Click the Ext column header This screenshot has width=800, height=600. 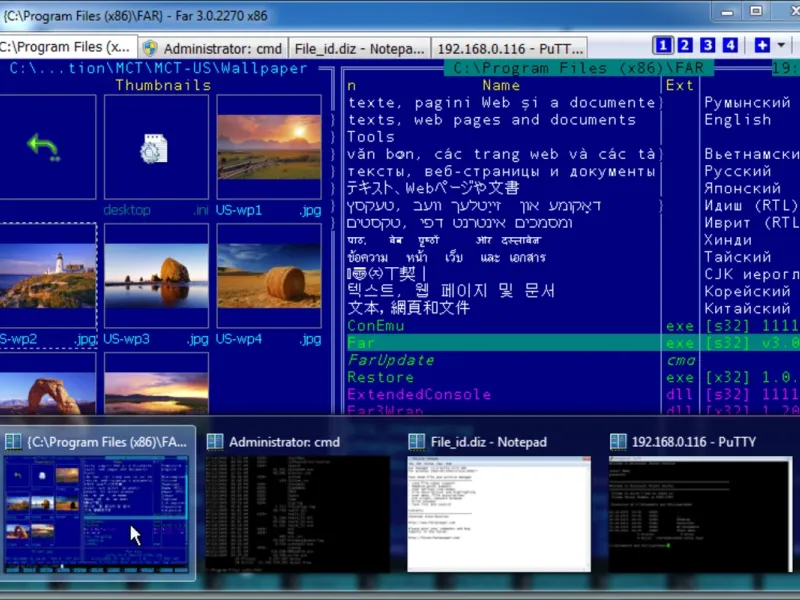pyautogui.click(x=680, y=86)
